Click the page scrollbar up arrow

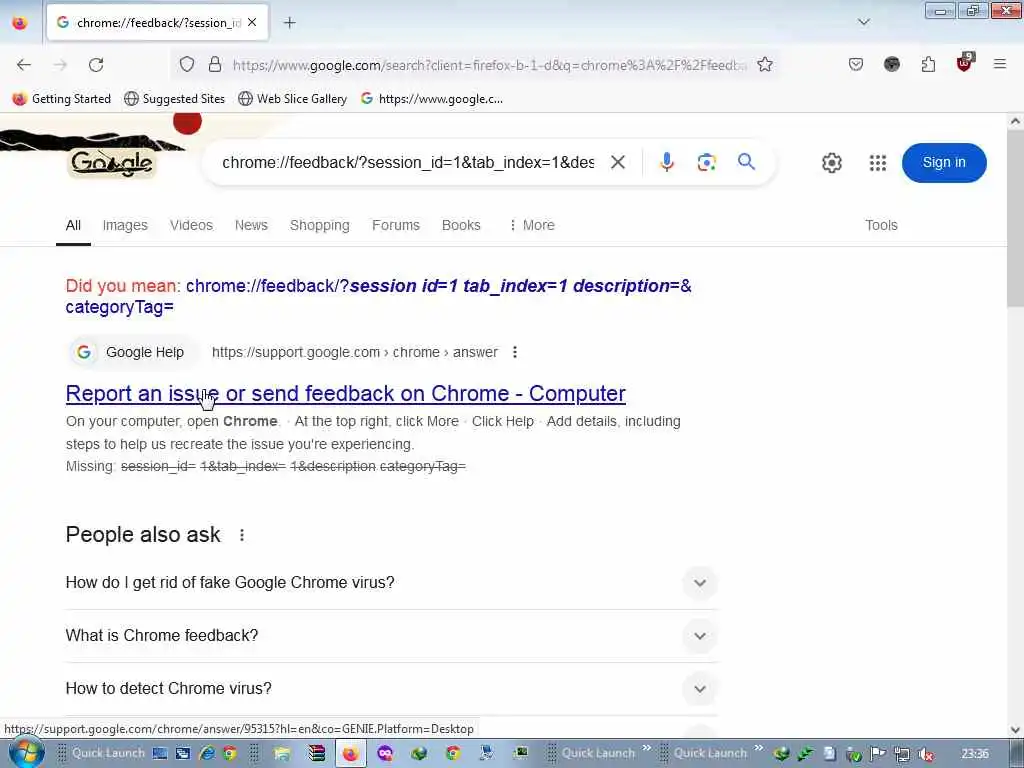(1015, 121)
